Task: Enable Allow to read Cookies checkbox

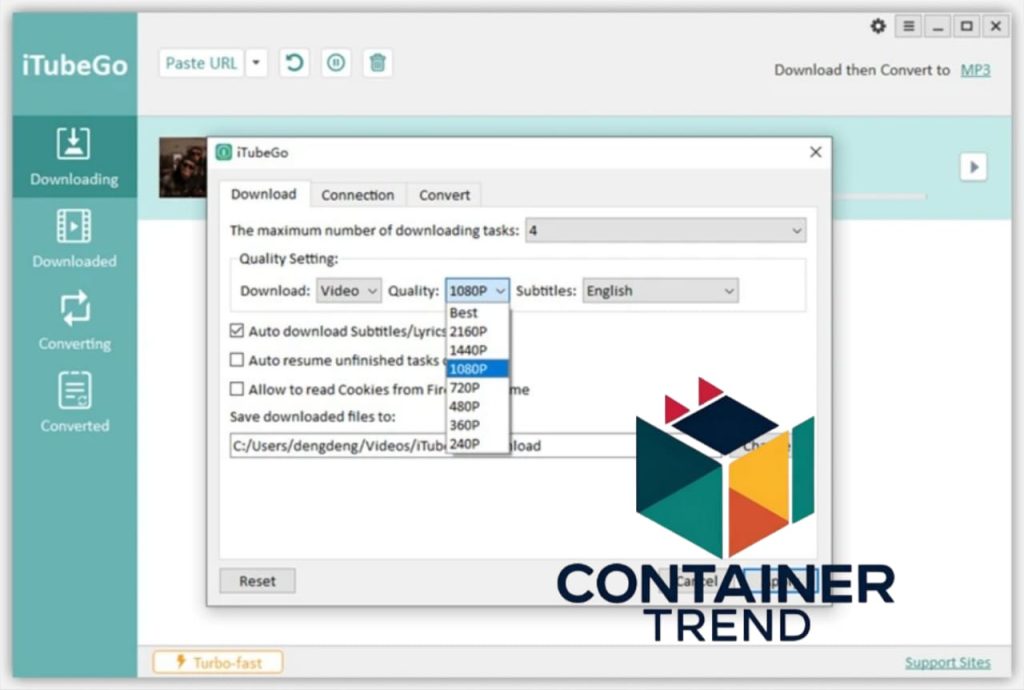Action: [x=237, y=389]
